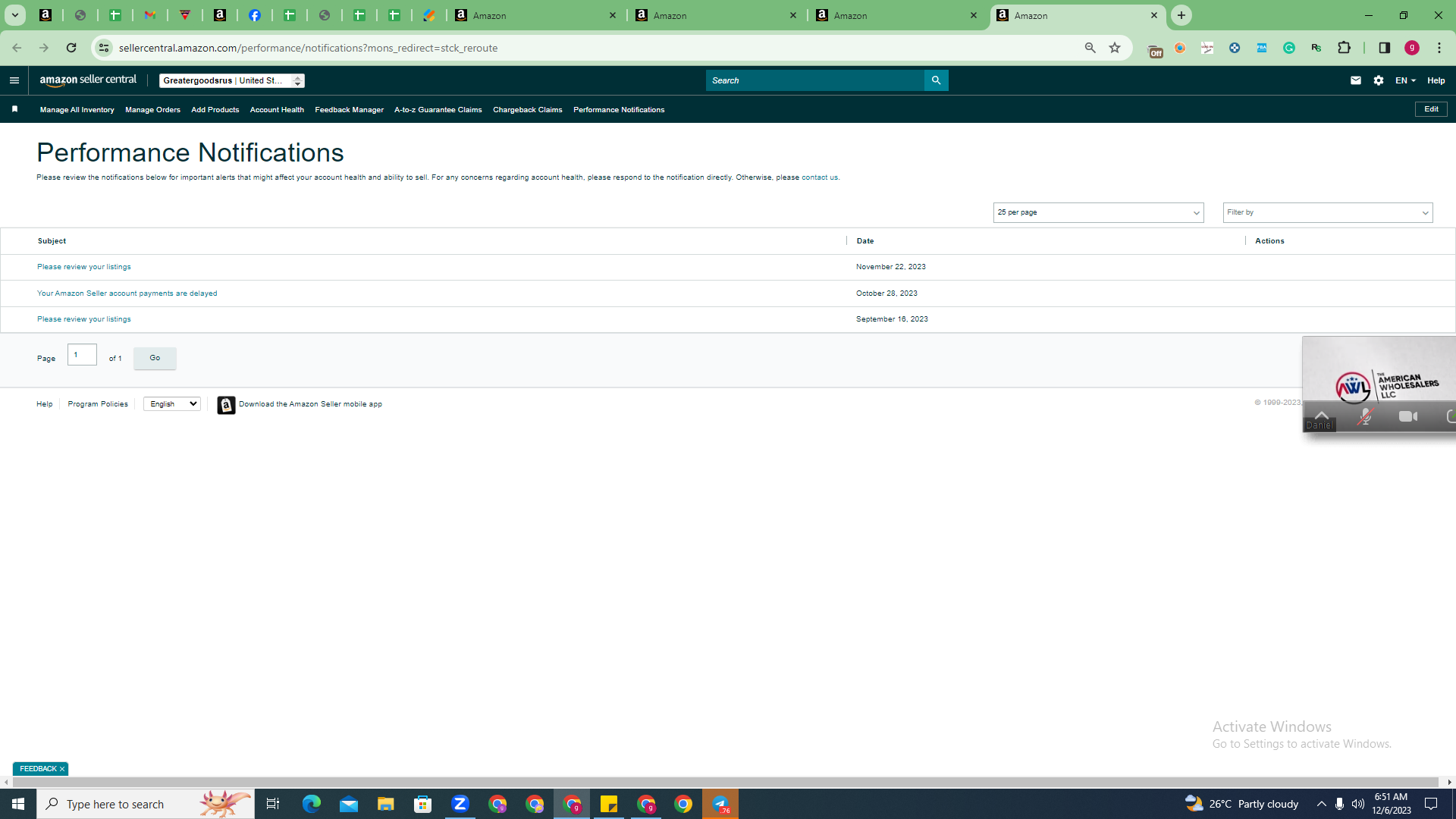Open the Help link in the header
This screenshot has height=819, width=1456.
pyautogui.click(x=1436, y=80)
